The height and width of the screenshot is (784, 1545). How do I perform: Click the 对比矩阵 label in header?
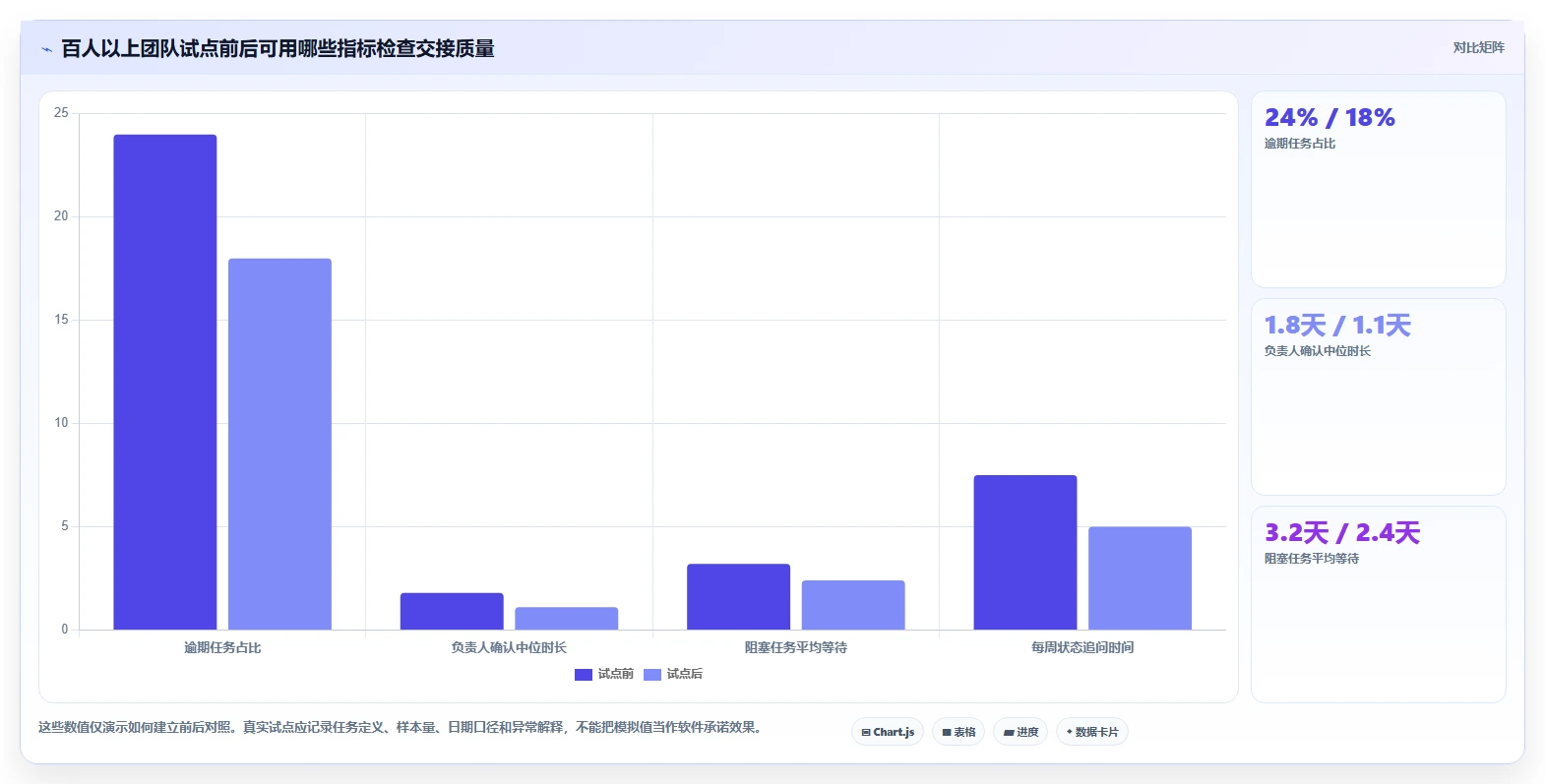(1478, 47)
